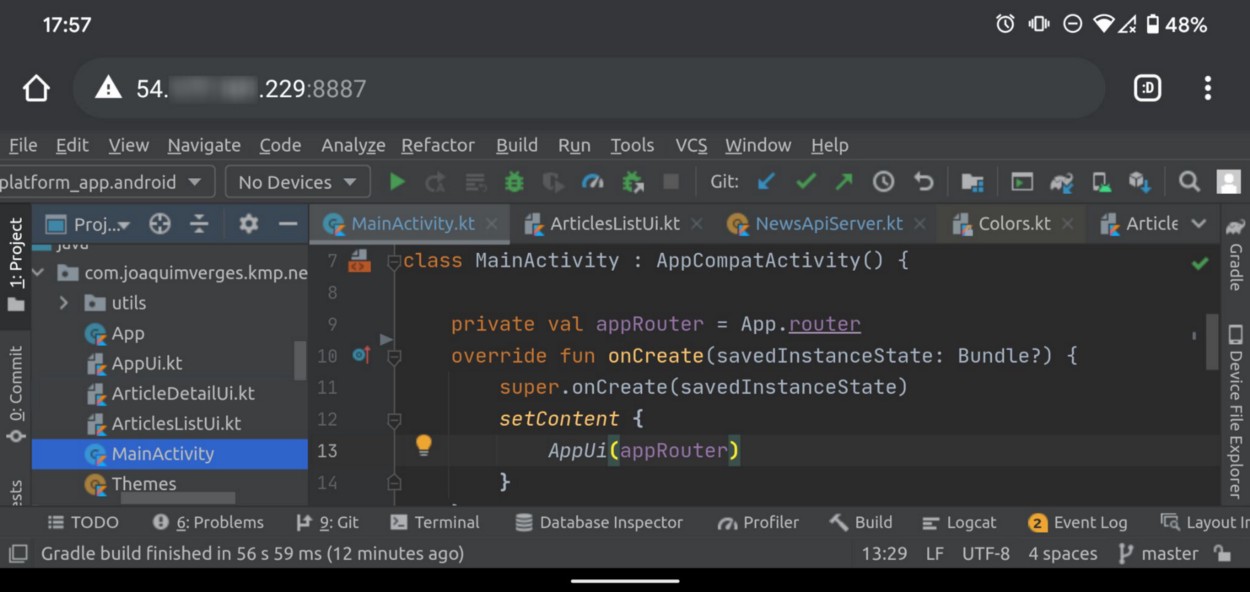The width and height of the screenshot is (1250, 592).
Task: Open the platform_app.android run configuration dropdown
Action: 100,181
